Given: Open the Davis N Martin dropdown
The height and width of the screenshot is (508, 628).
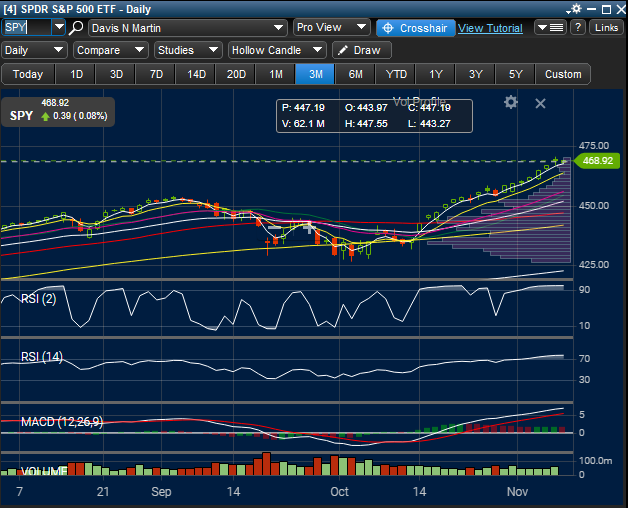Looking at the screenshot, I should [x=187, y=28].
